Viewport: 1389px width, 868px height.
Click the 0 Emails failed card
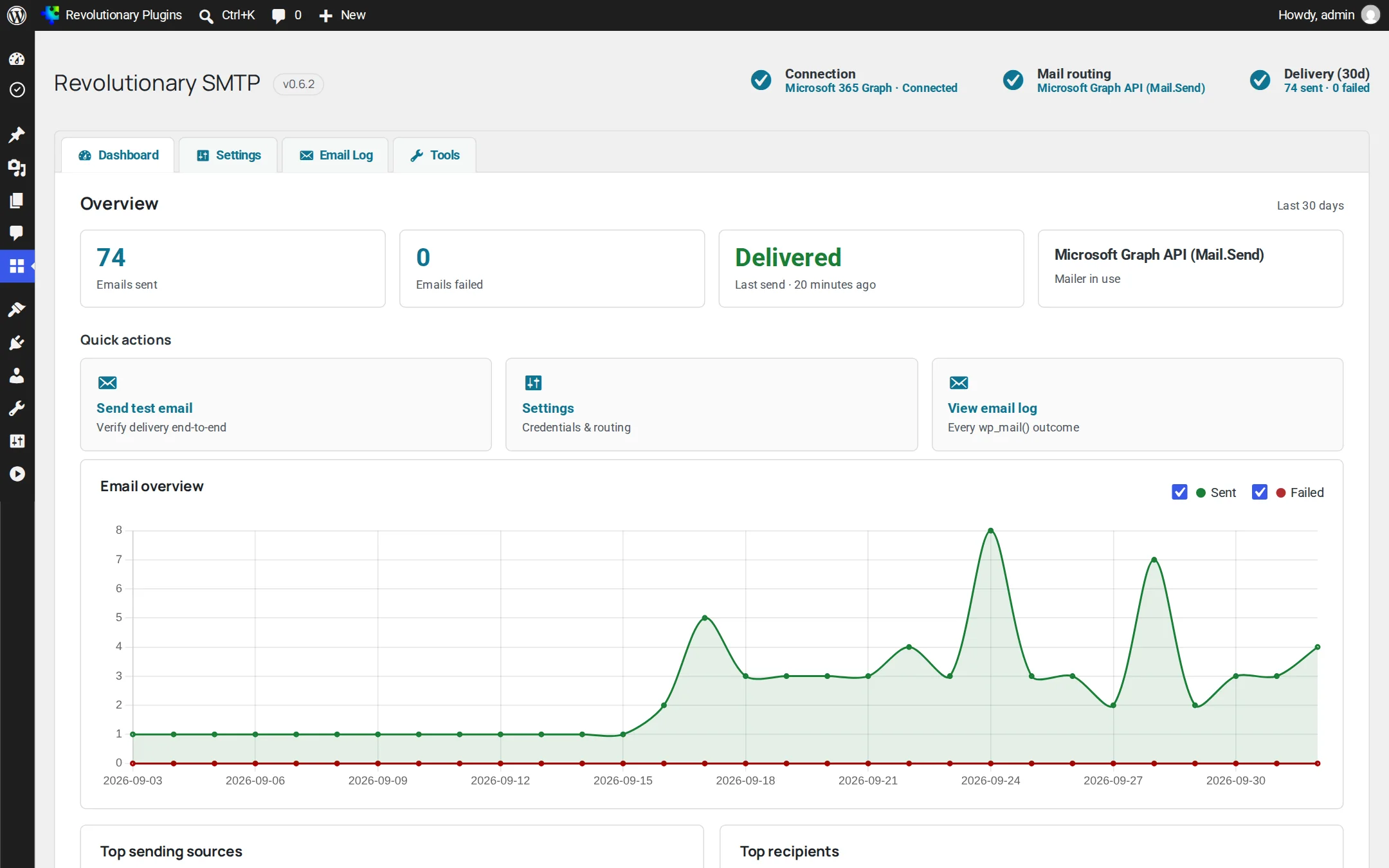[x=552, y=269]
